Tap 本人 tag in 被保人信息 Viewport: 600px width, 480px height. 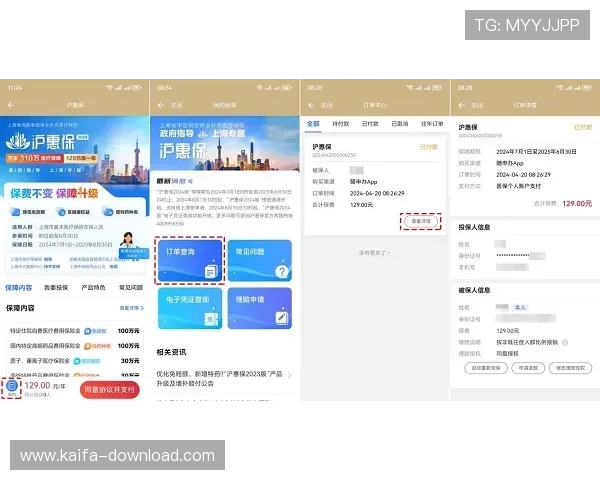point(520,307)
